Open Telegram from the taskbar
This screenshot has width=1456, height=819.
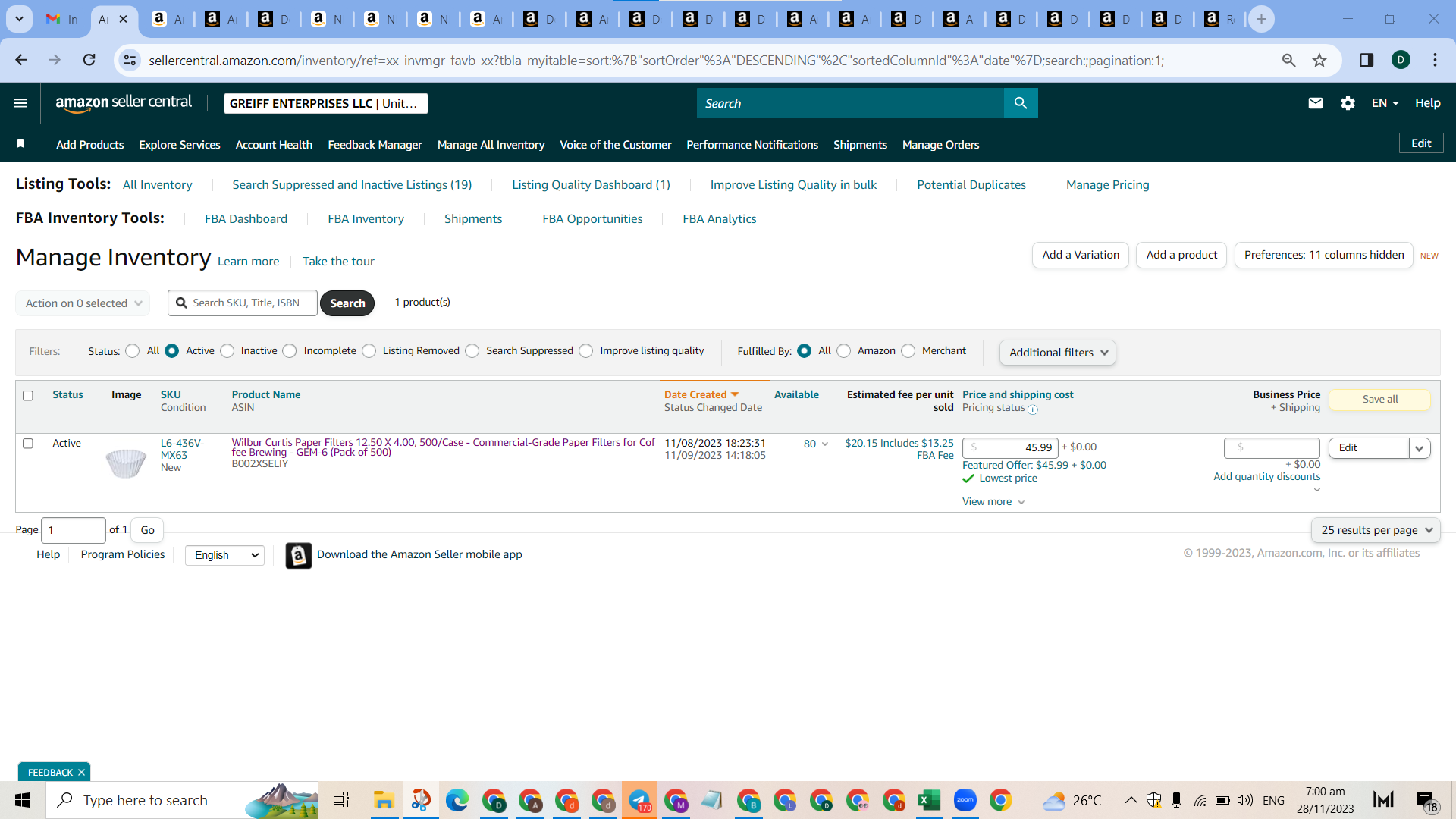tap(639, 800)
